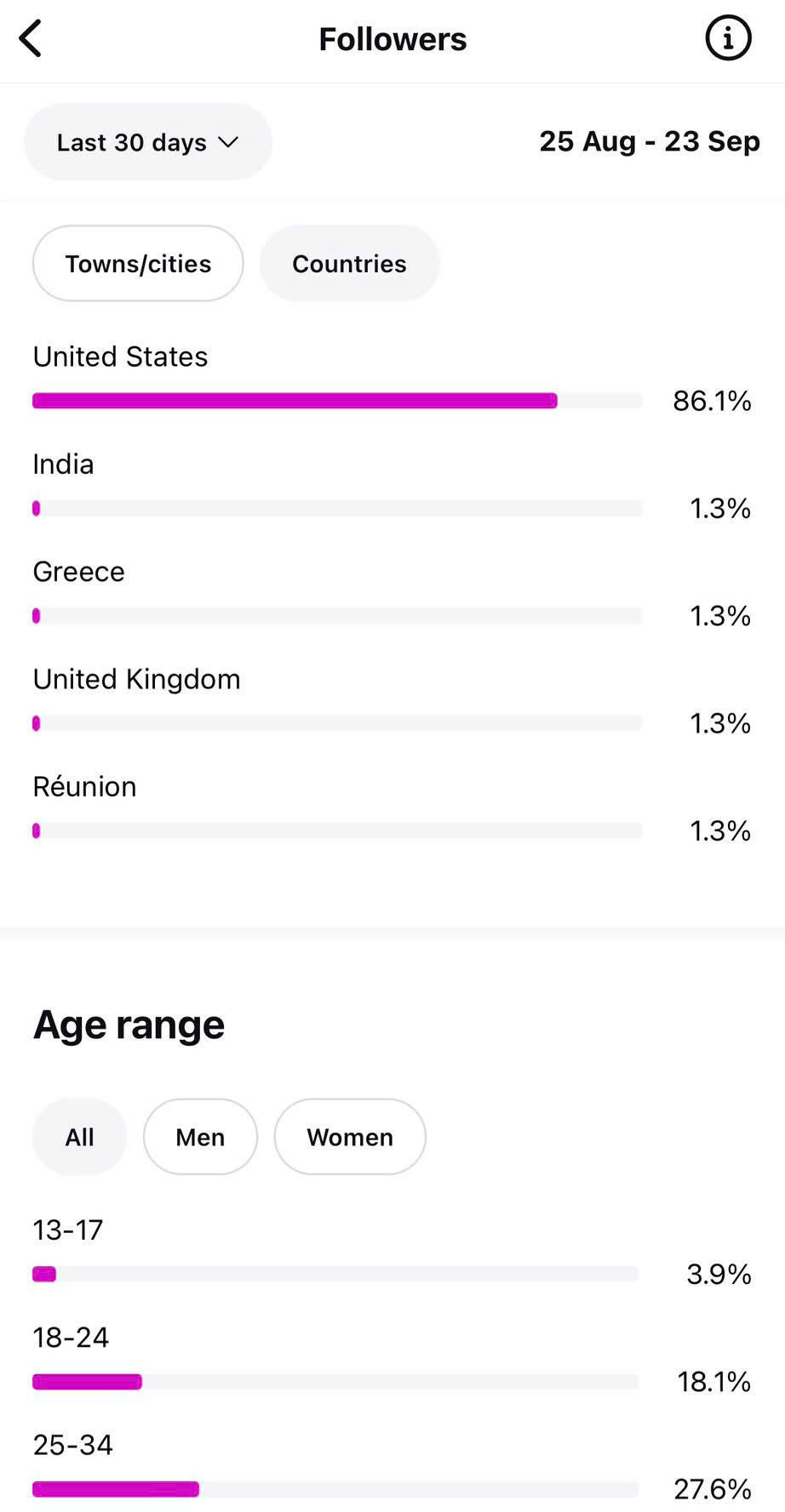Select the Countries tab

point(349,264)
